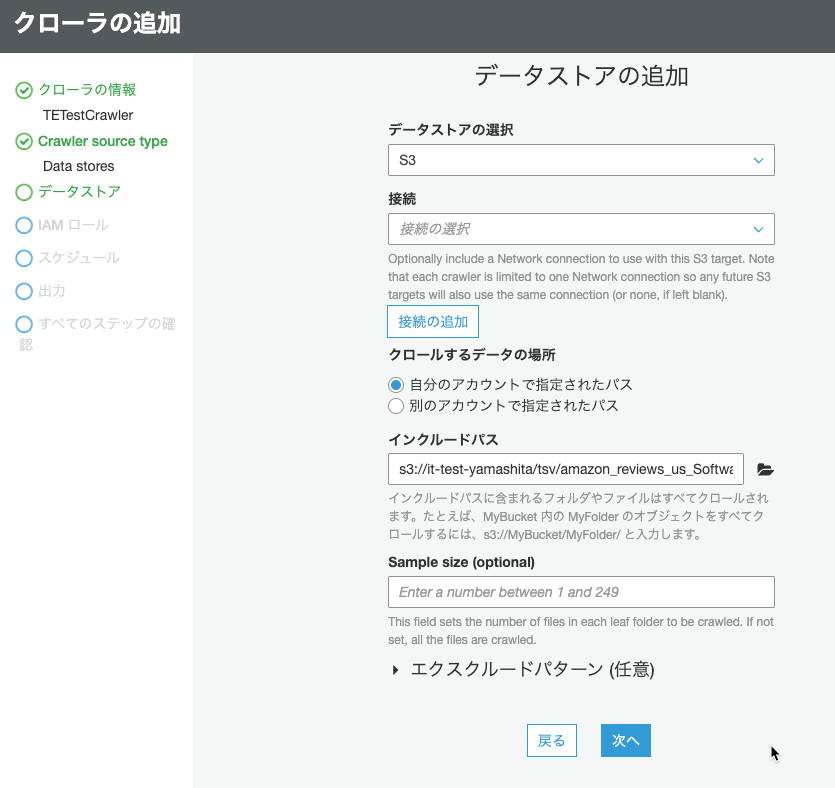Click the クロールするデータの場所 label
The image size is (835, 788).
pyautogui.click(x=472, y=355)
